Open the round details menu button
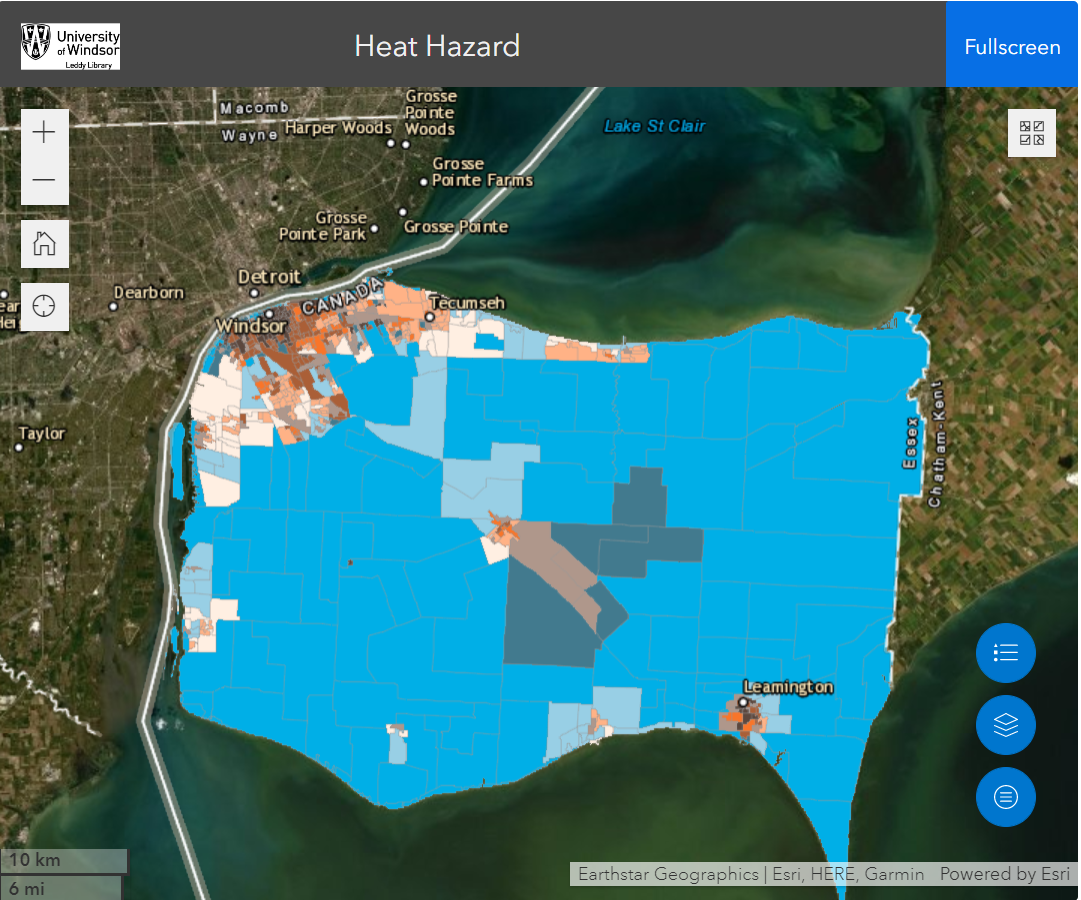1081x900 pixels. (1005, 797)
